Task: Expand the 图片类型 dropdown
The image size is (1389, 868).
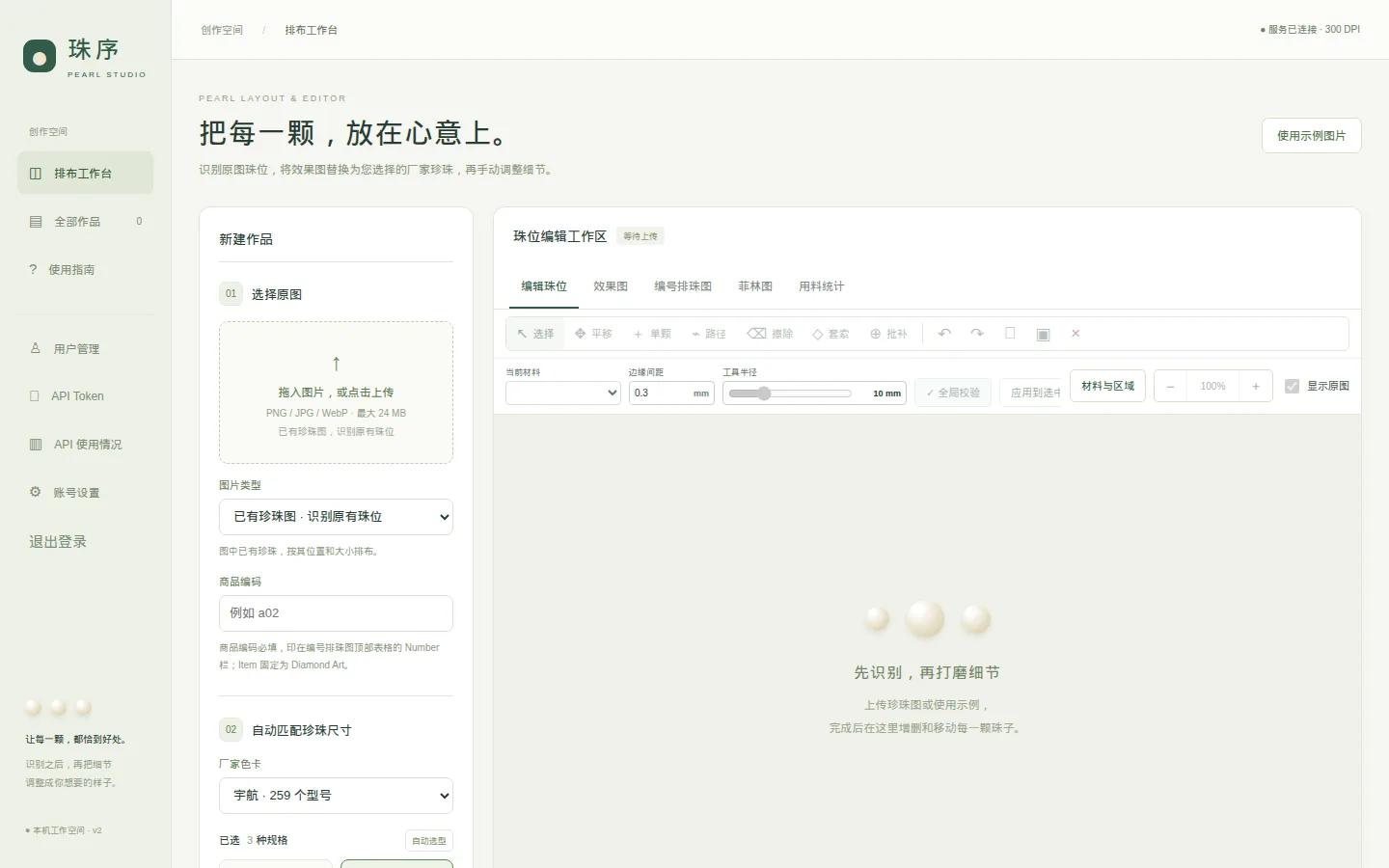Action: (336, 517)
